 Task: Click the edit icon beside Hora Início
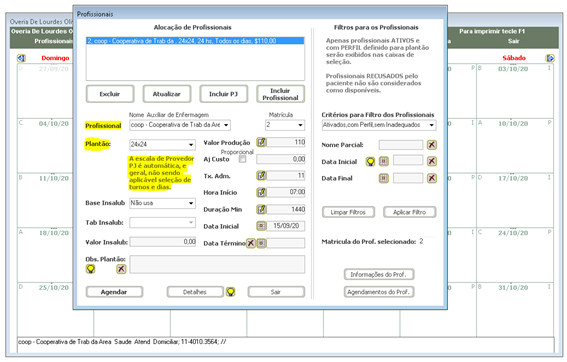coord(261,192)
